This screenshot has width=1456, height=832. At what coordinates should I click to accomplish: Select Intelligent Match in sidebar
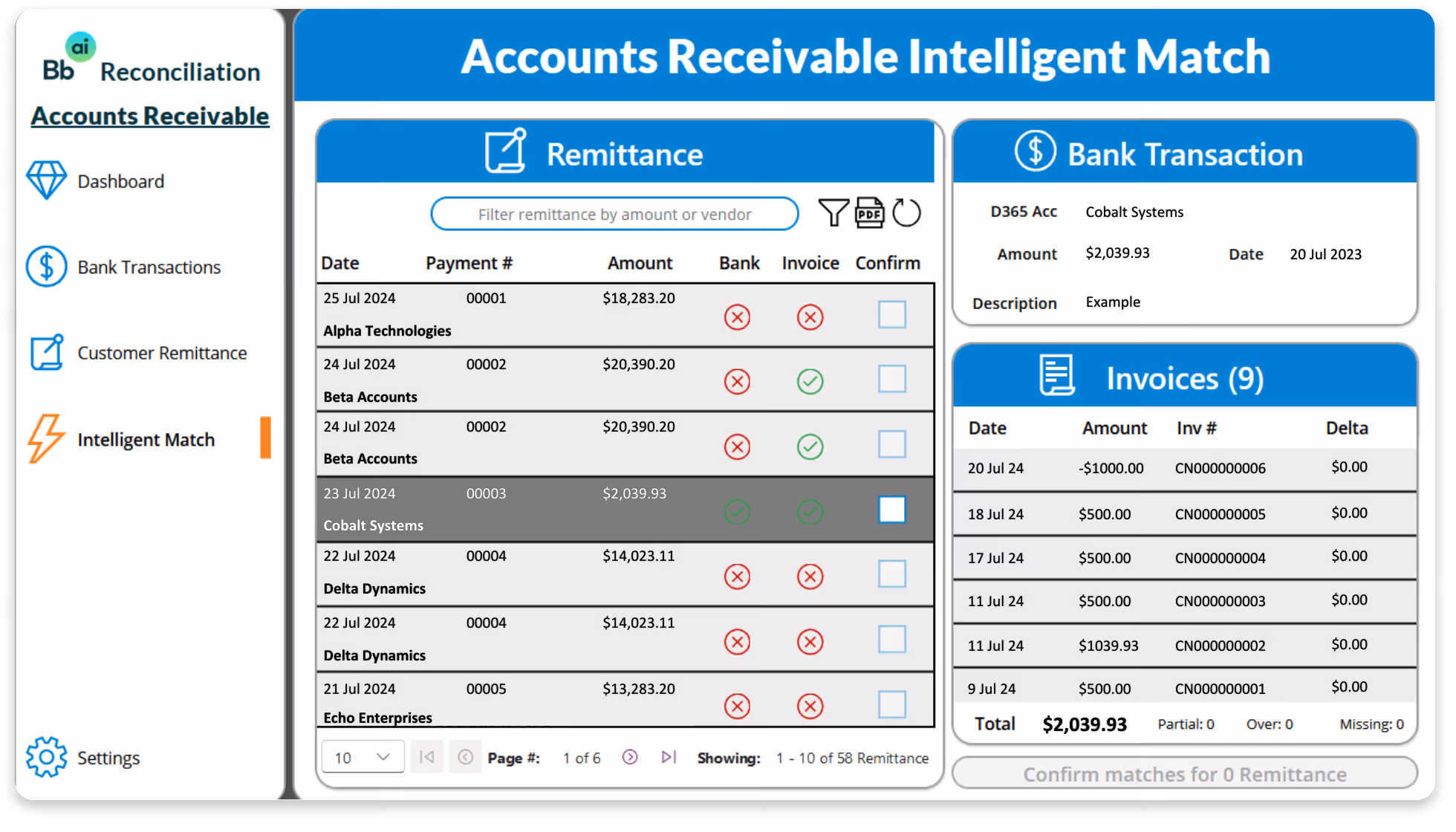[x=146, y=440]
